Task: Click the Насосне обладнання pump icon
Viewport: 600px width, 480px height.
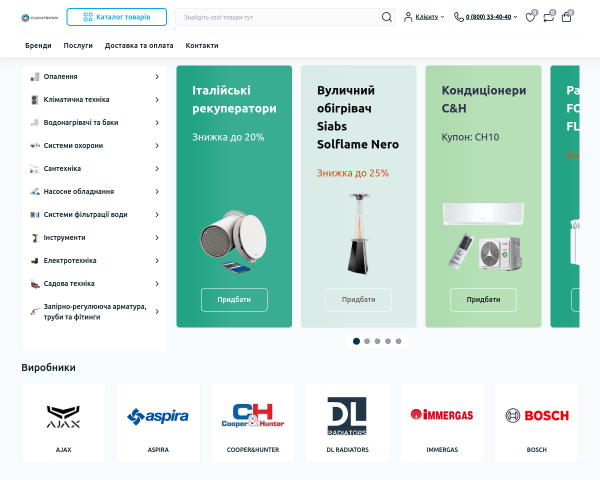Action: point(35,191)
